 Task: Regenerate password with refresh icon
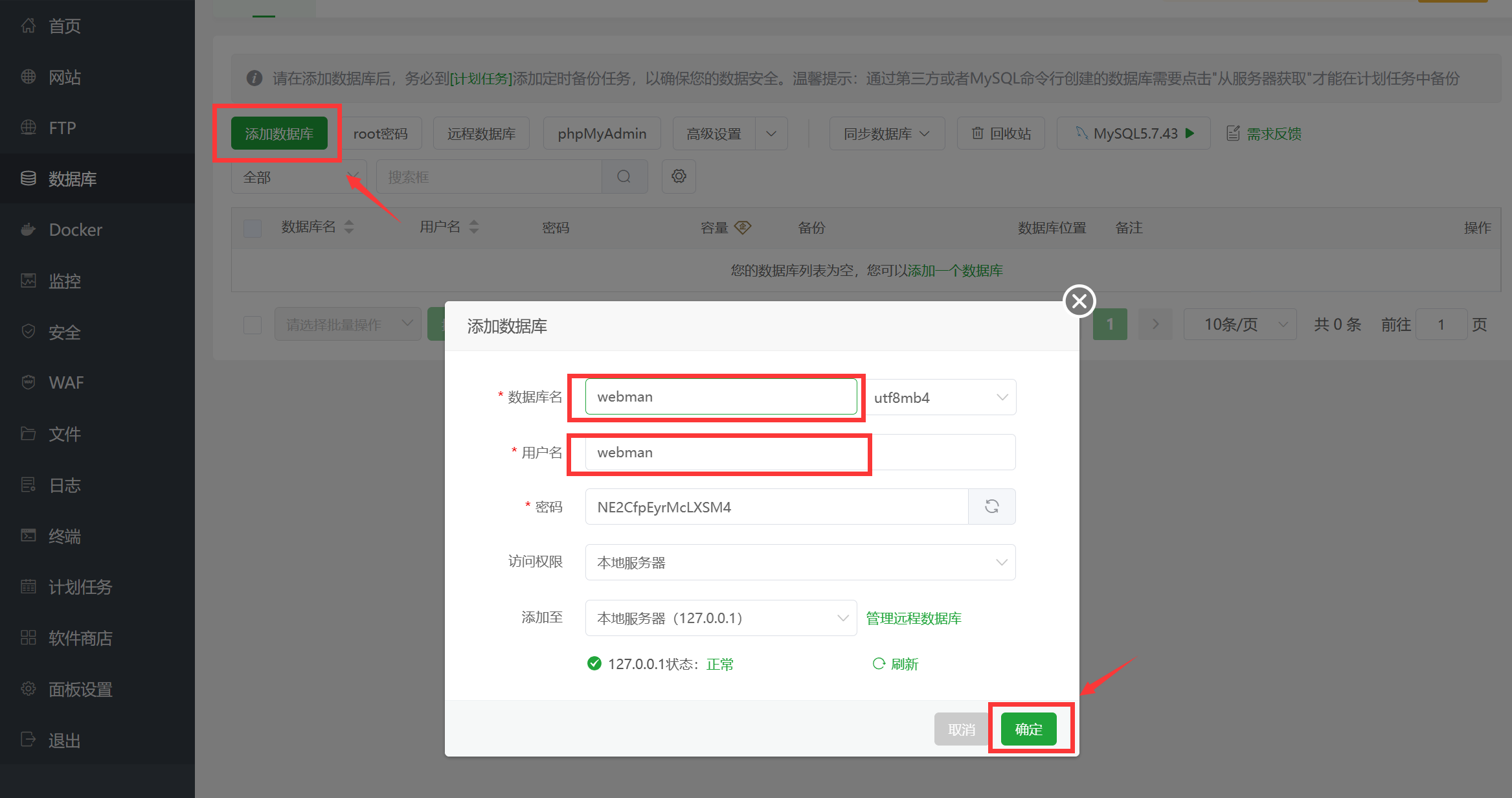tap(992, 507)
